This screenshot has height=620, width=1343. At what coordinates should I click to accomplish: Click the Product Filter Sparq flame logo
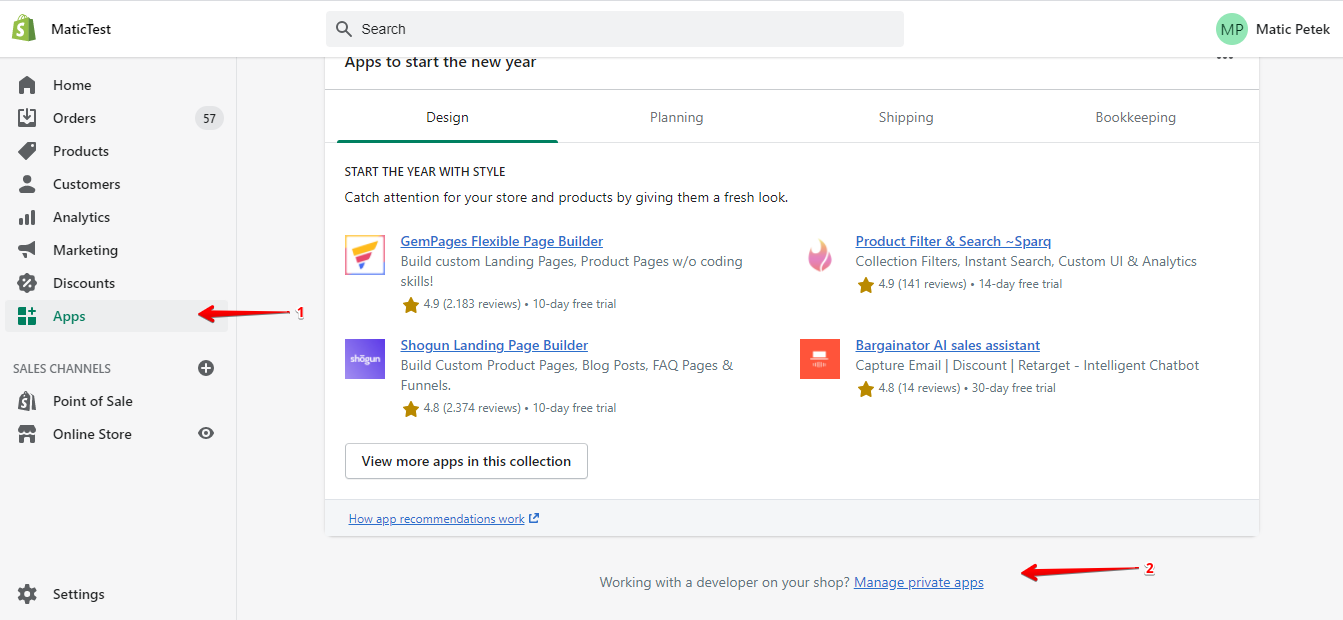(819, 255)
